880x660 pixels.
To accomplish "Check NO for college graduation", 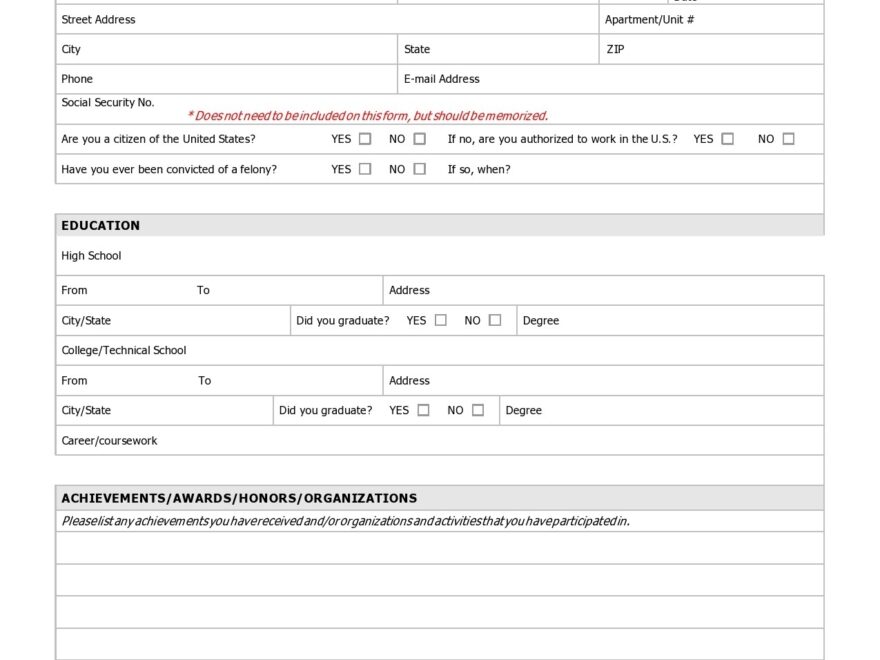I will tap(477, 409).
